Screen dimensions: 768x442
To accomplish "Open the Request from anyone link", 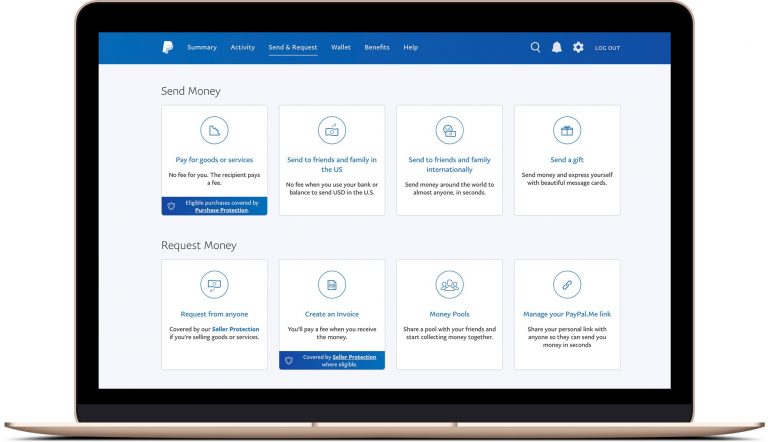I will coord(214,314).
